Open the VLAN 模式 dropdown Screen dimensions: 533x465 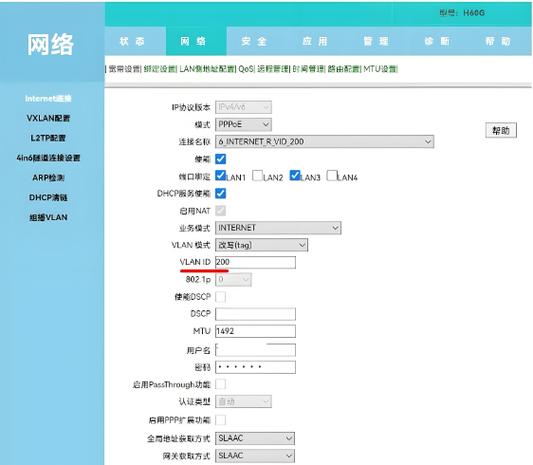261,245
